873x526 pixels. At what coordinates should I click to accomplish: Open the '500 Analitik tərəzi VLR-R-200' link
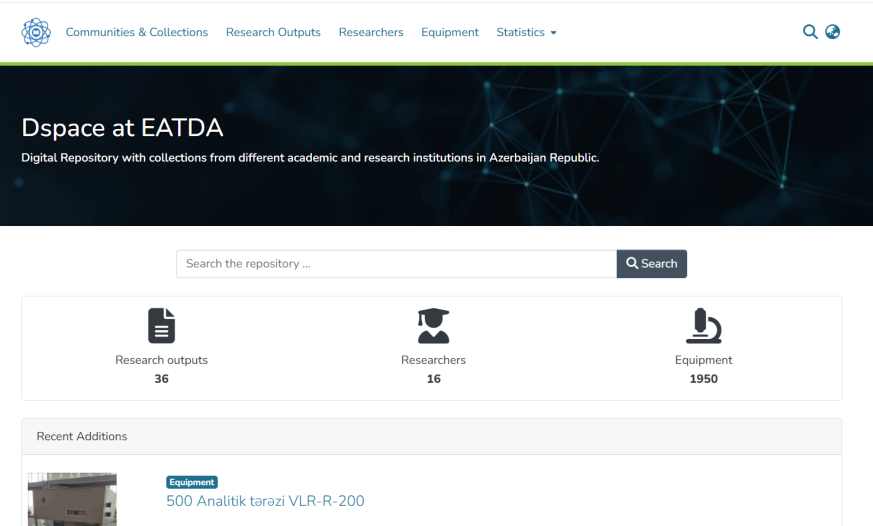pyautogui.click(x=265, y=501)
